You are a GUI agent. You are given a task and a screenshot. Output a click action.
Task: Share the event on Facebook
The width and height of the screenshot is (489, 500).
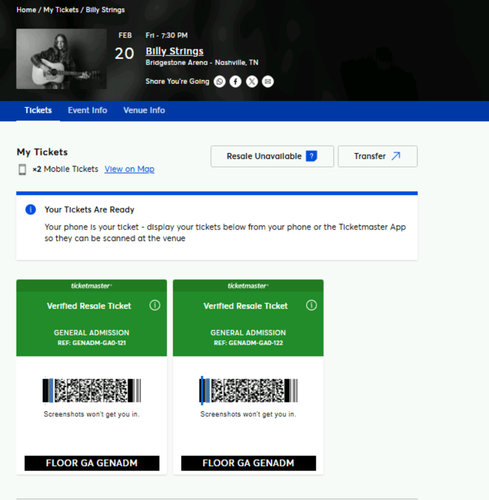pyautogui.click(x=235, y=81)
